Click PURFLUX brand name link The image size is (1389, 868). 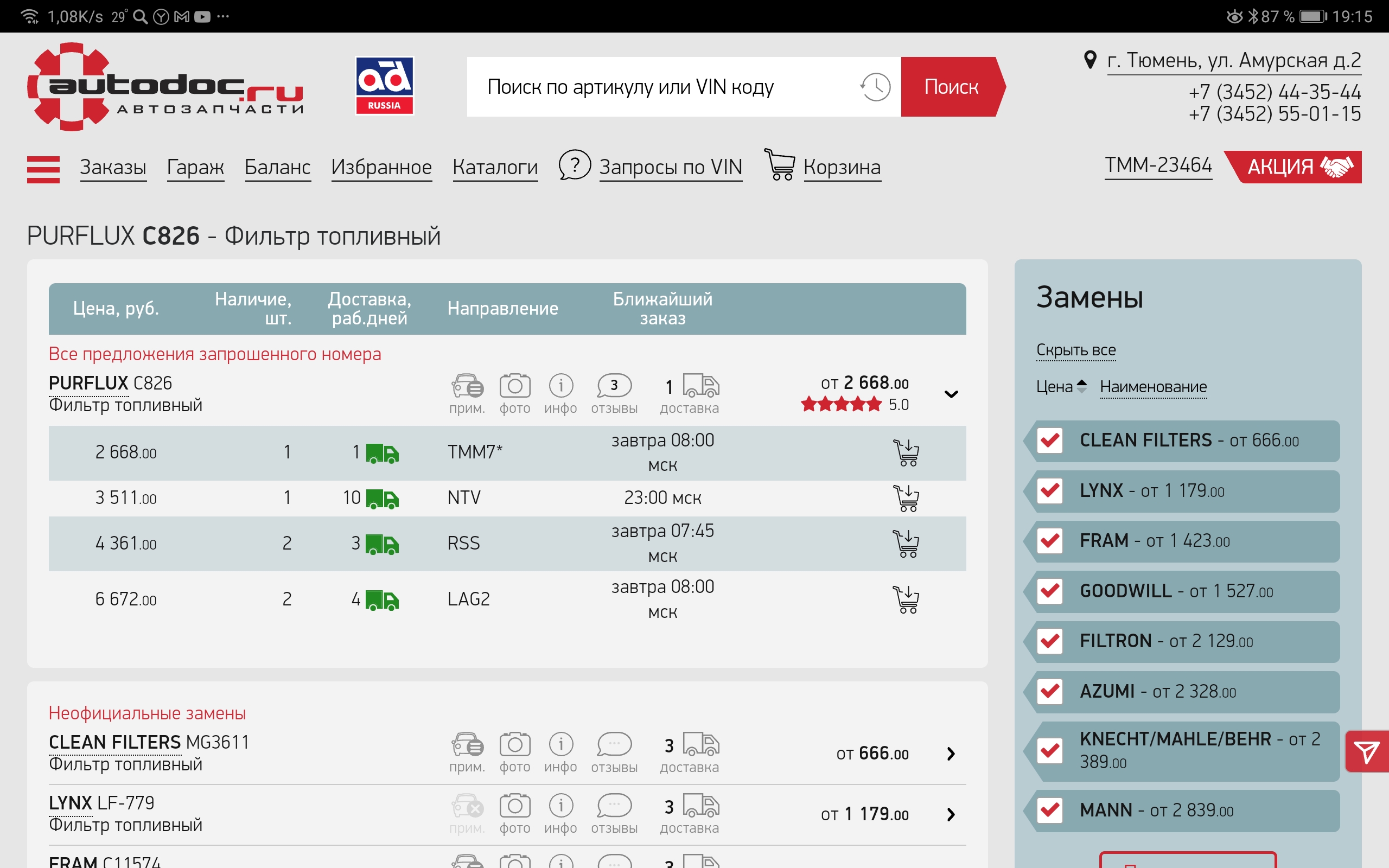tap(88, 383)
